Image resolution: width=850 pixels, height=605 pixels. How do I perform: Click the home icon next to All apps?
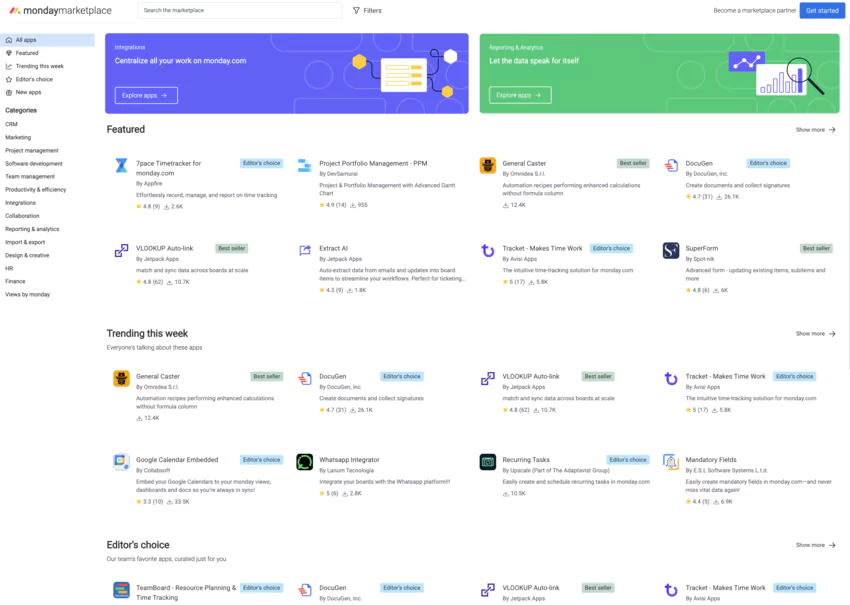pyautogui.click(x=9, y=40)
